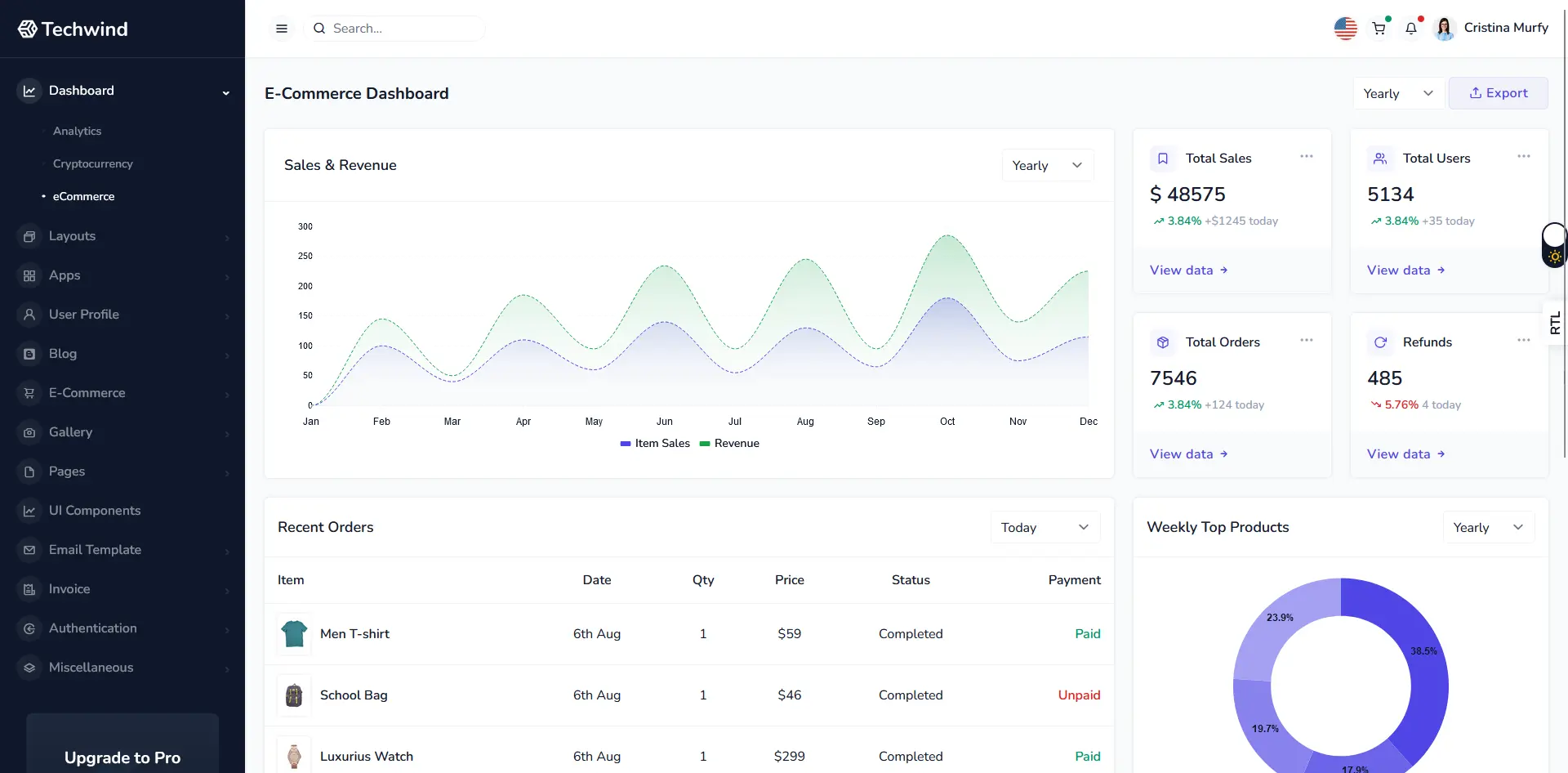This screenshot has height=773, width=1568.
Task: Click the Miscellaneous layers icon
Action: click(x=29, y=668)
